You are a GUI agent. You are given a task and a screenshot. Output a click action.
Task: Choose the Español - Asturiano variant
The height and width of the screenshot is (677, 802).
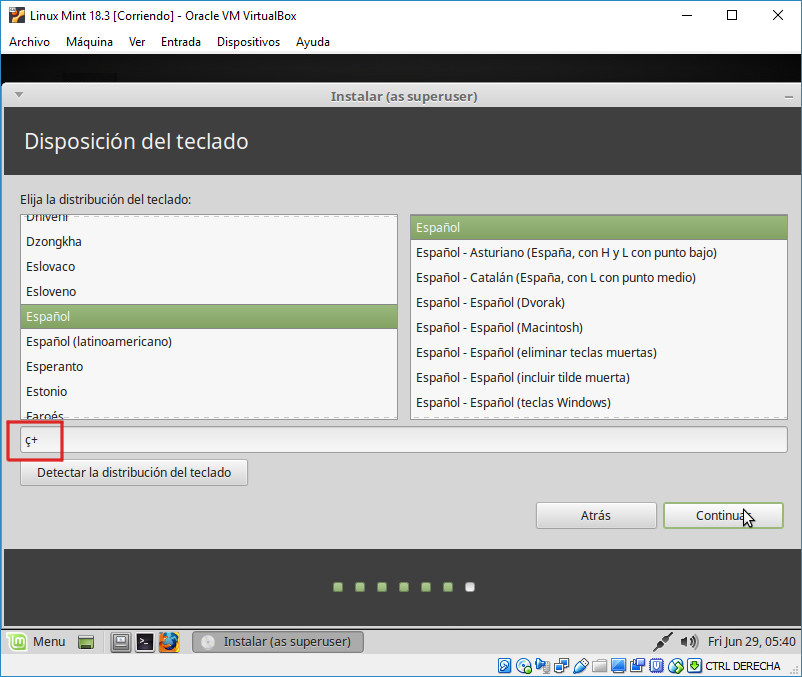(x=598, y=253)
